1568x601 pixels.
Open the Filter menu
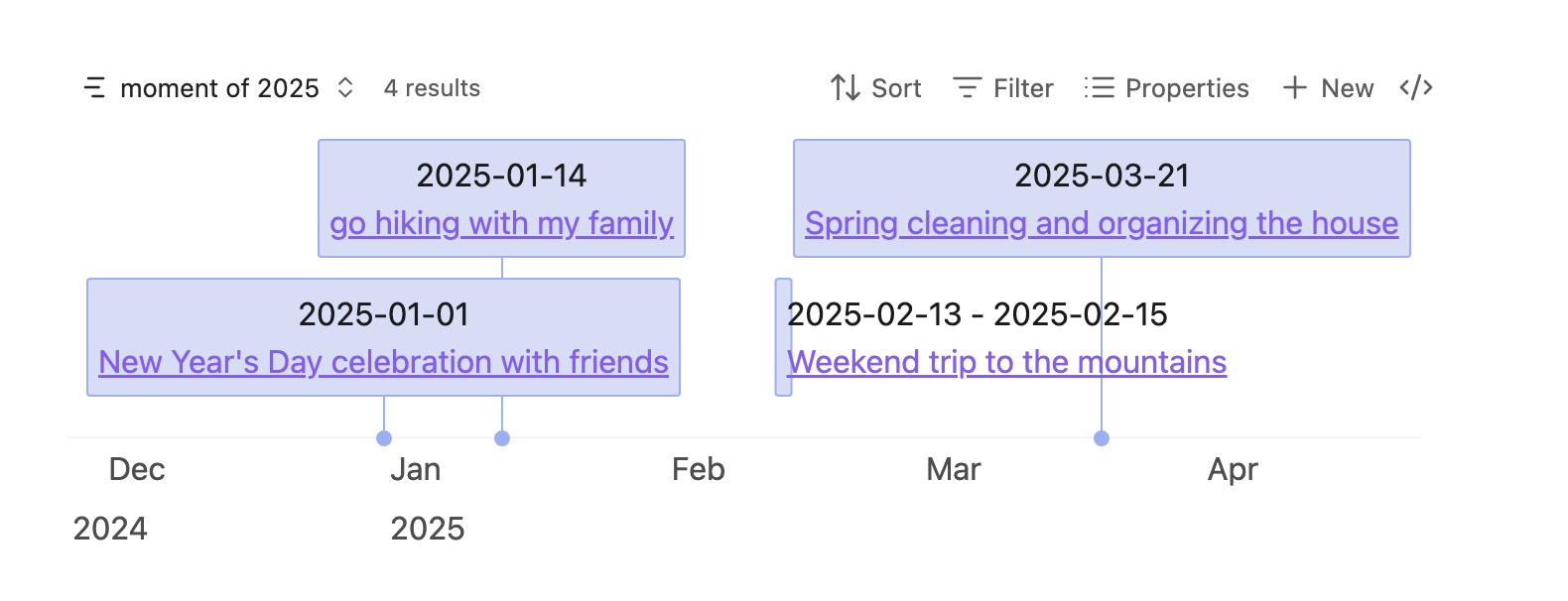tap(1022, 88)
